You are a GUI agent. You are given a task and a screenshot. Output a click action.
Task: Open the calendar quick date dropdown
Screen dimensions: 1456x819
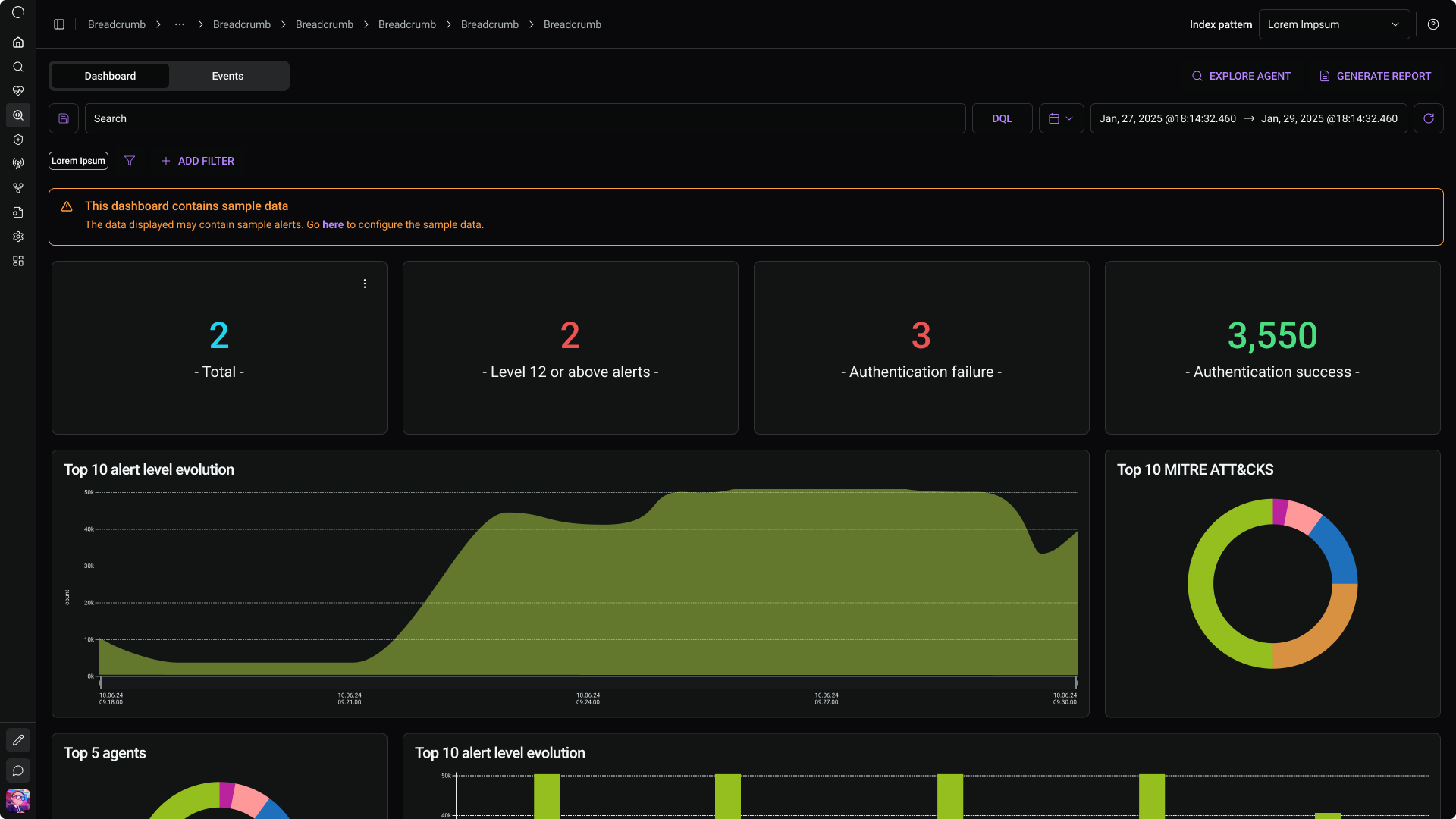tap(1061, 118)
